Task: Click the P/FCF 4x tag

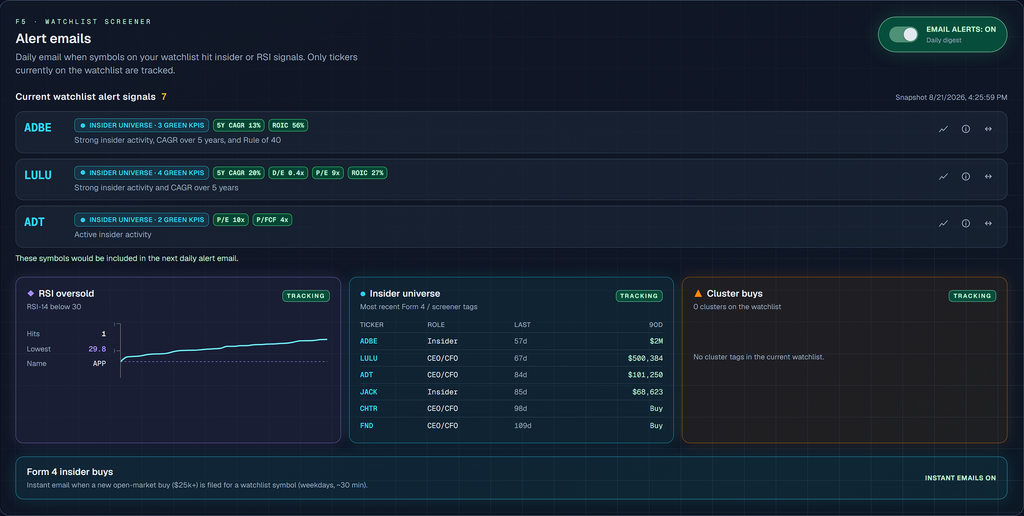Action: click(x=272, y=219)
